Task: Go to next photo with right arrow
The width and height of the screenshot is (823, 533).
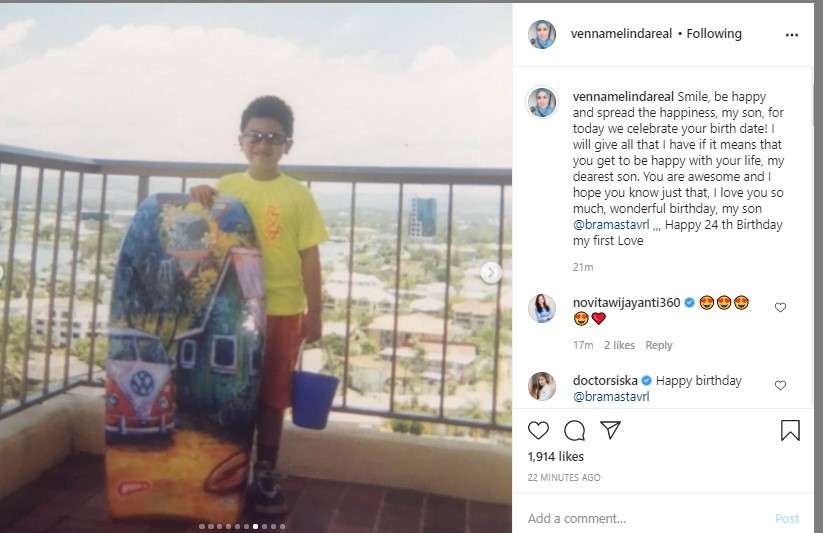Action: (x=491, y=273)
